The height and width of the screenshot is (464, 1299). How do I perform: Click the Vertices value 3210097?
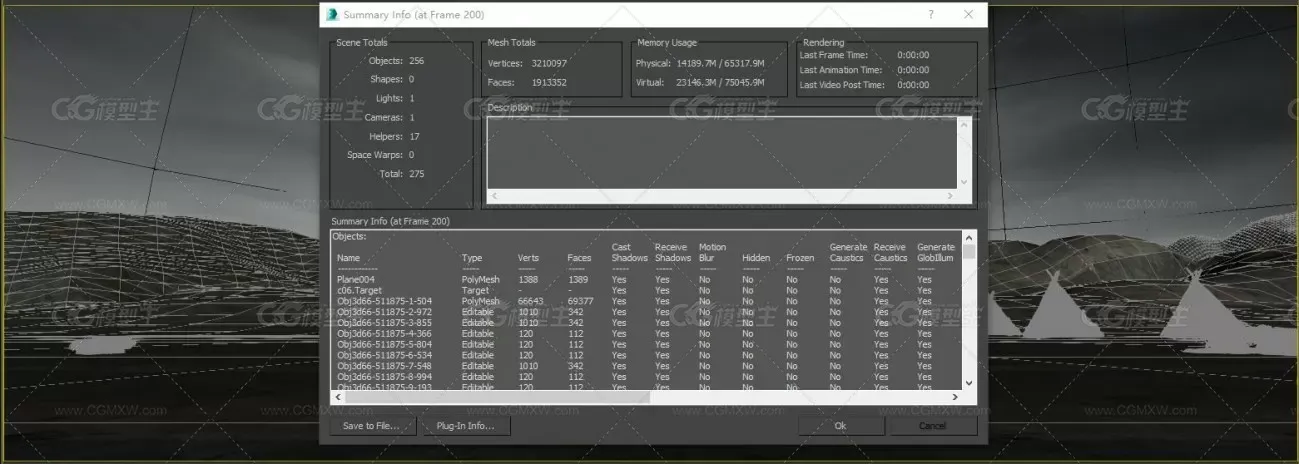tap(549, 64)
